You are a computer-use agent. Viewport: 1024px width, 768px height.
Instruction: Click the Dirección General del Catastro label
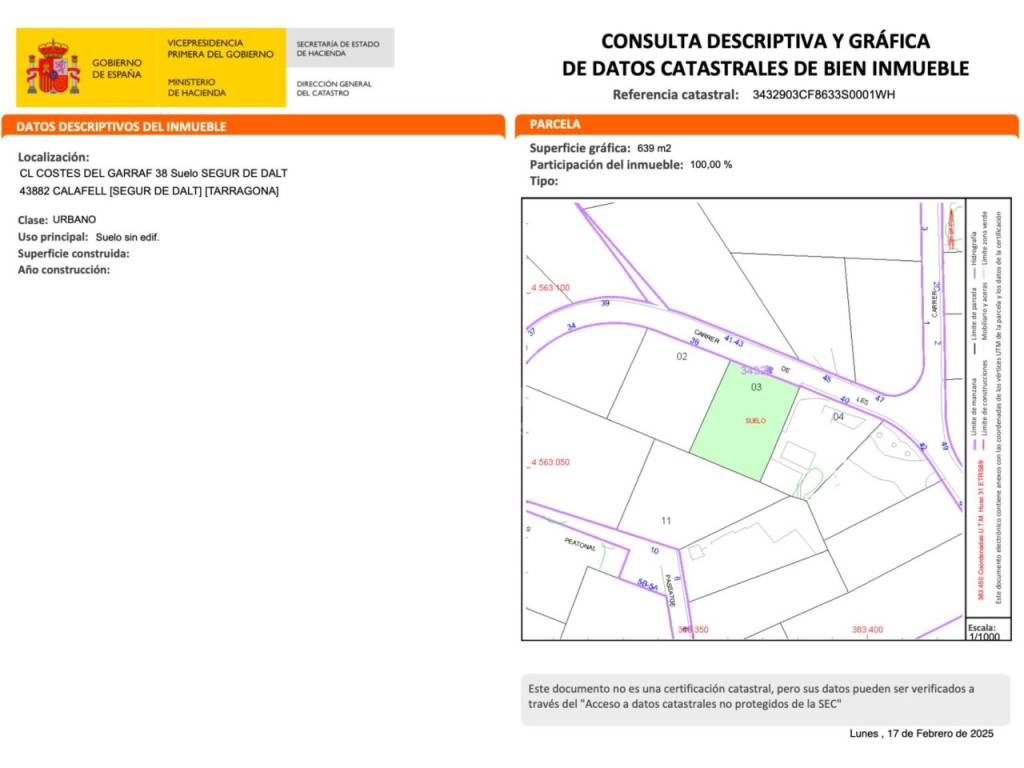tap(334, 88)
